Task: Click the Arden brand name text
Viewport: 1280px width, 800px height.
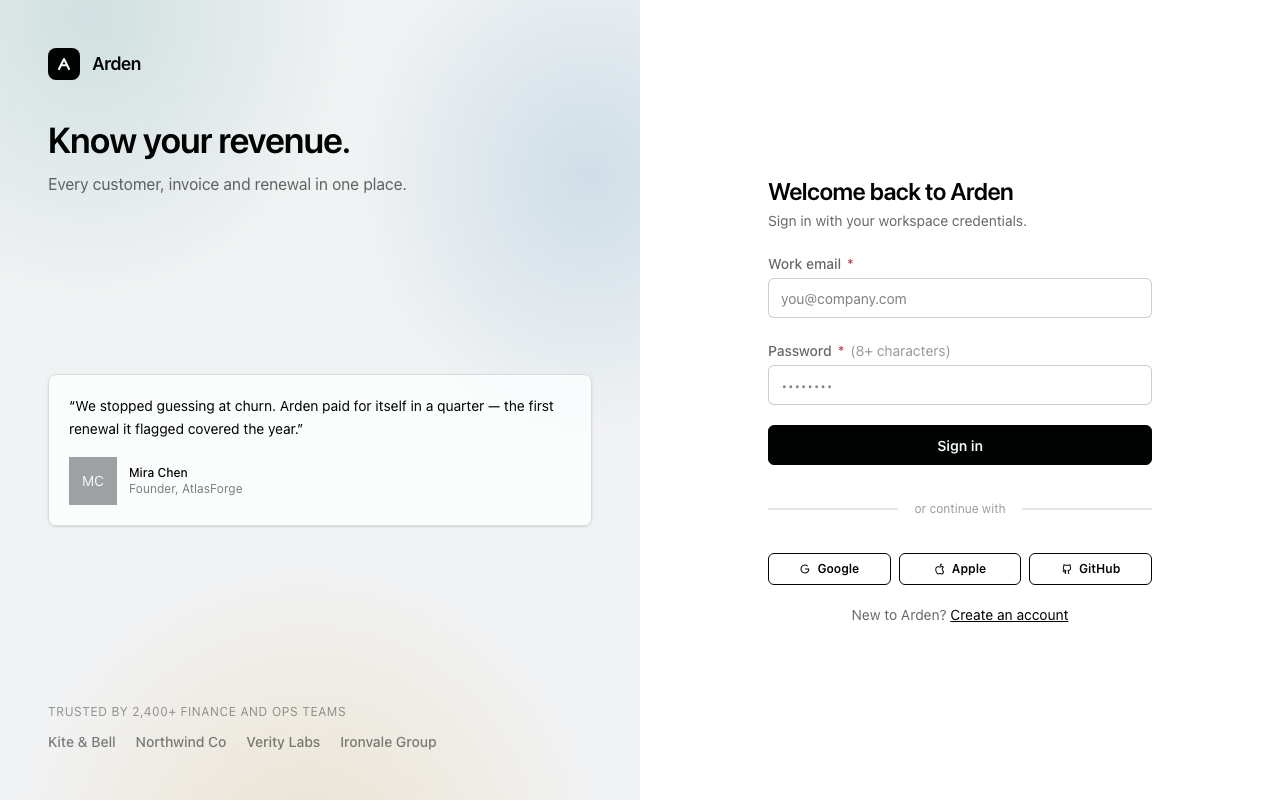Action: point(116,64)
